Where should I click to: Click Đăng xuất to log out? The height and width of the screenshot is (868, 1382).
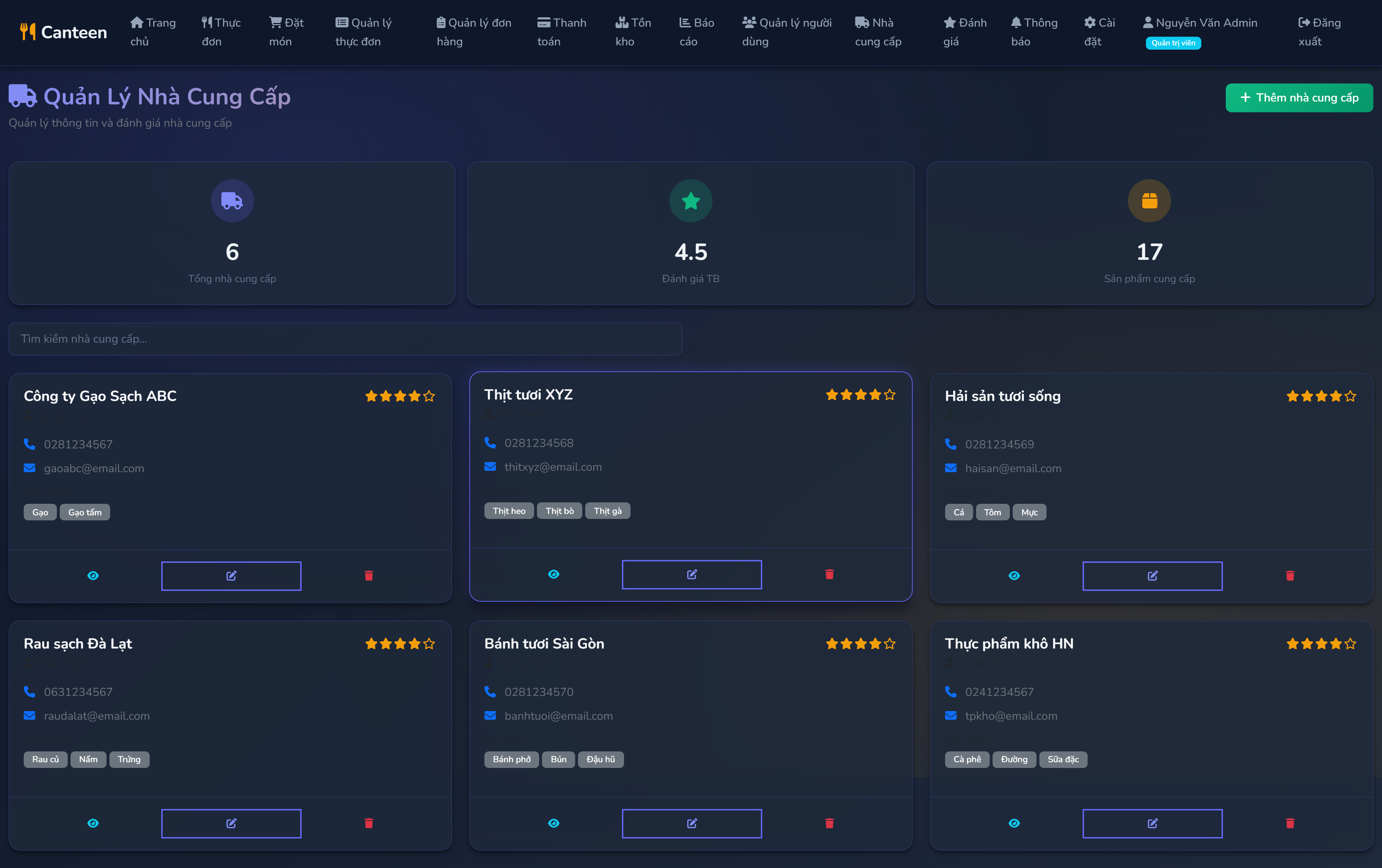(x=1320, y=32)
